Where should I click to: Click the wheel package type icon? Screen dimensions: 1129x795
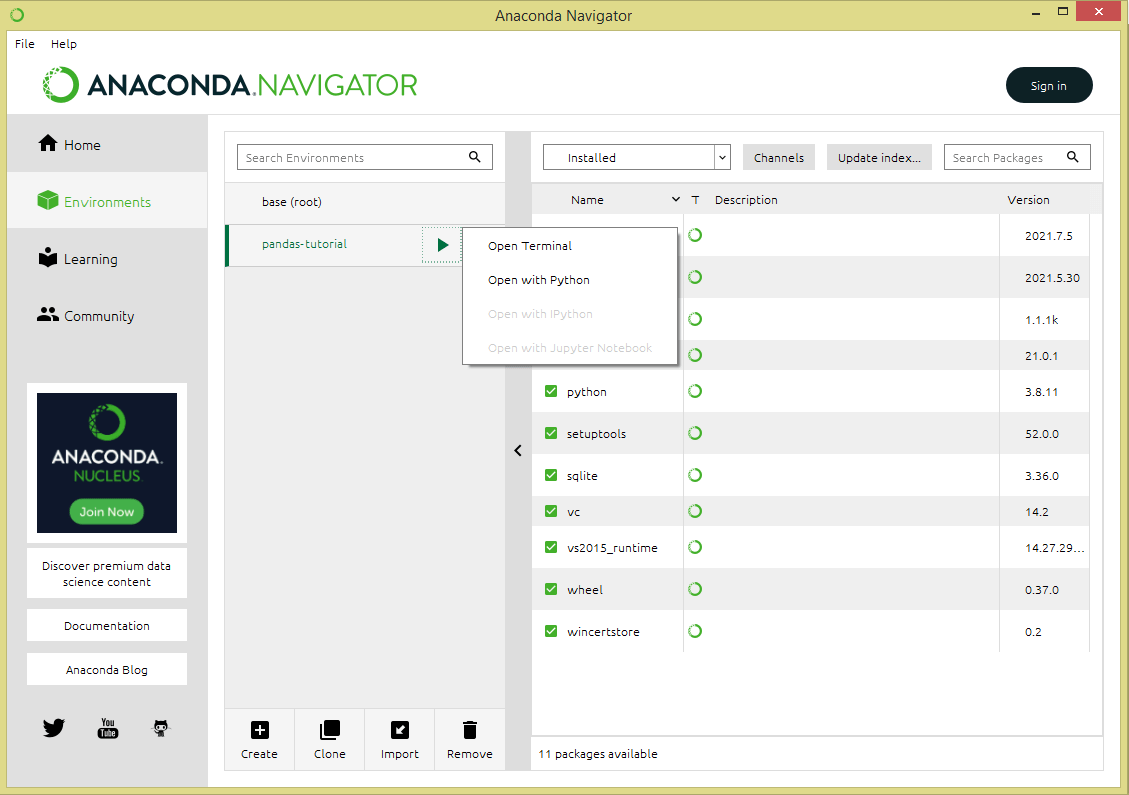(695, 589)
